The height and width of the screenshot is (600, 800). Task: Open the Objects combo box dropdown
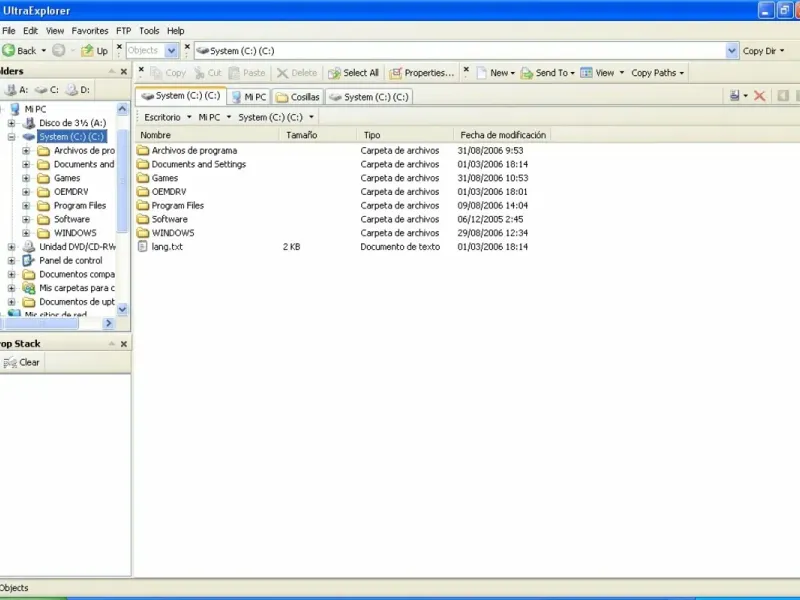171,51
